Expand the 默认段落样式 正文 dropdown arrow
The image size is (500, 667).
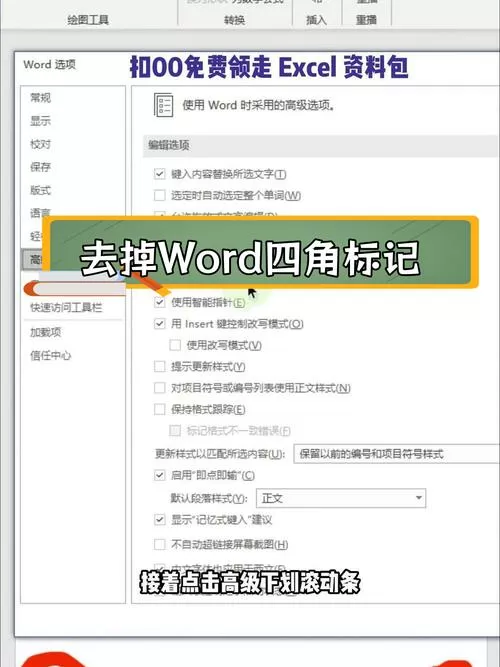click(x=419, y=498)
